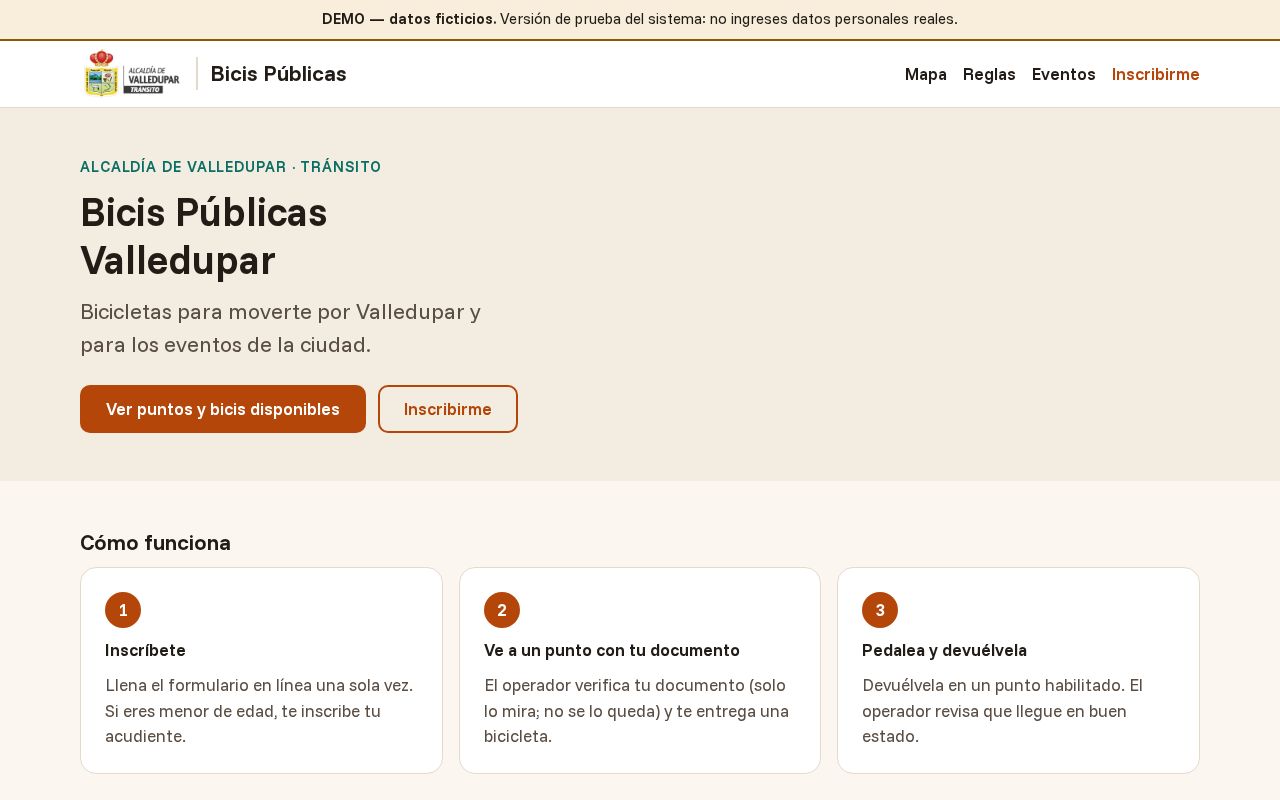Screen dimensions: 1280x800
Task: Go to the Mapa menu item
Action: (926, 74)
